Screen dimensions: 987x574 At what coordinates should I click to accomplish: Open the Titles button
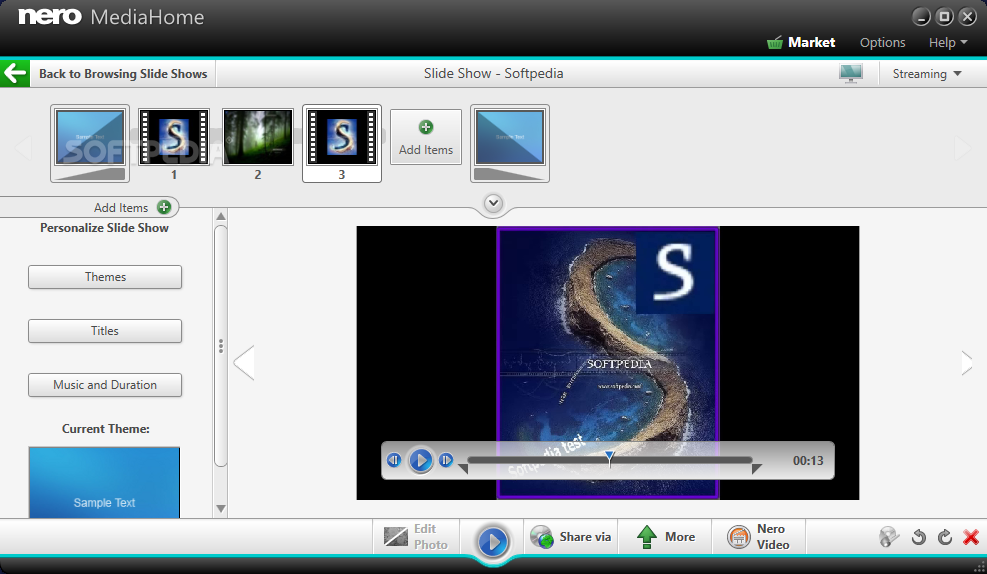tap(105, 331)
